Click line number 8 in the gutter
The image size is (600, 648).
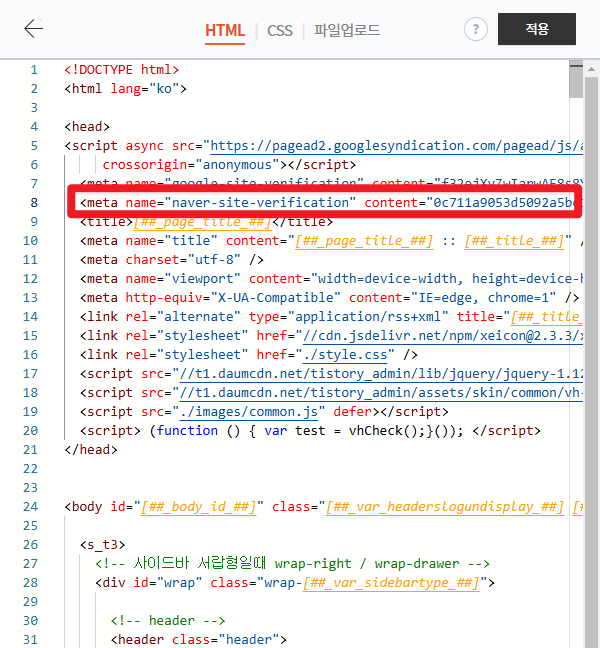click(x=34, y=202)
